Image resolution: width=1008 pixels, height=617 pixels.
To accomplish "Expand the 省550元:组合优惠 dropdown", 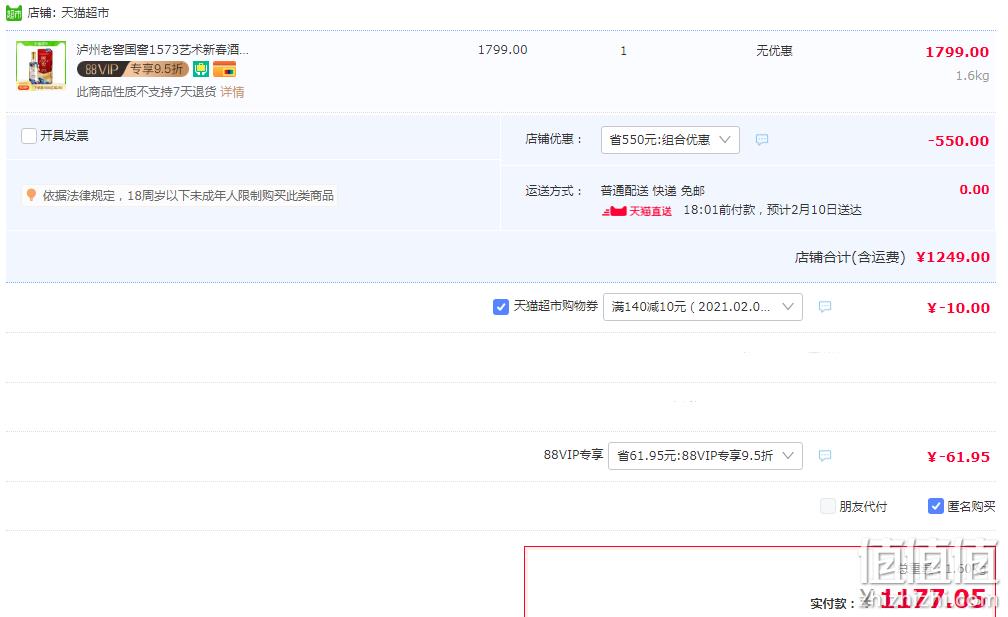I will [670, 139].
